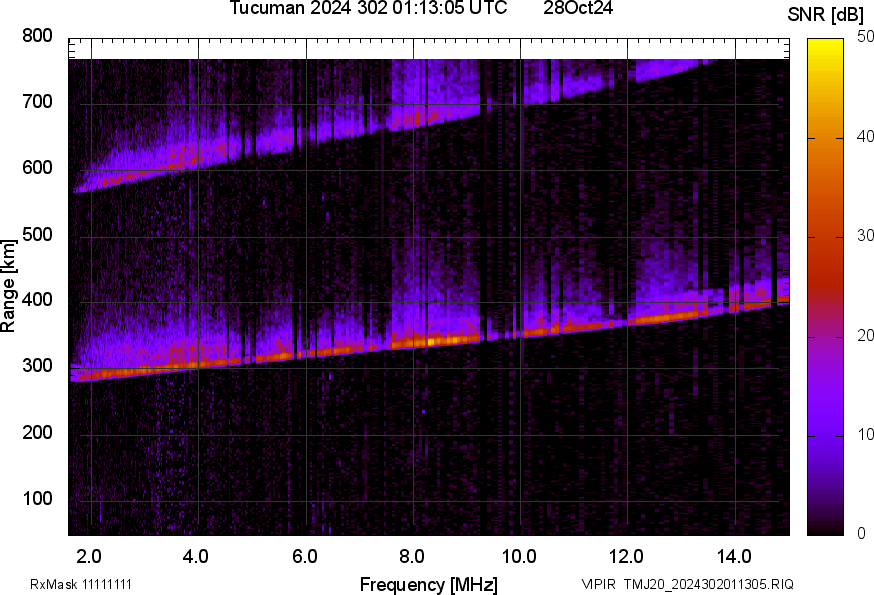
Task: Click the 'RxMask 11111111' footer text
Action: (x=81, y=584)
